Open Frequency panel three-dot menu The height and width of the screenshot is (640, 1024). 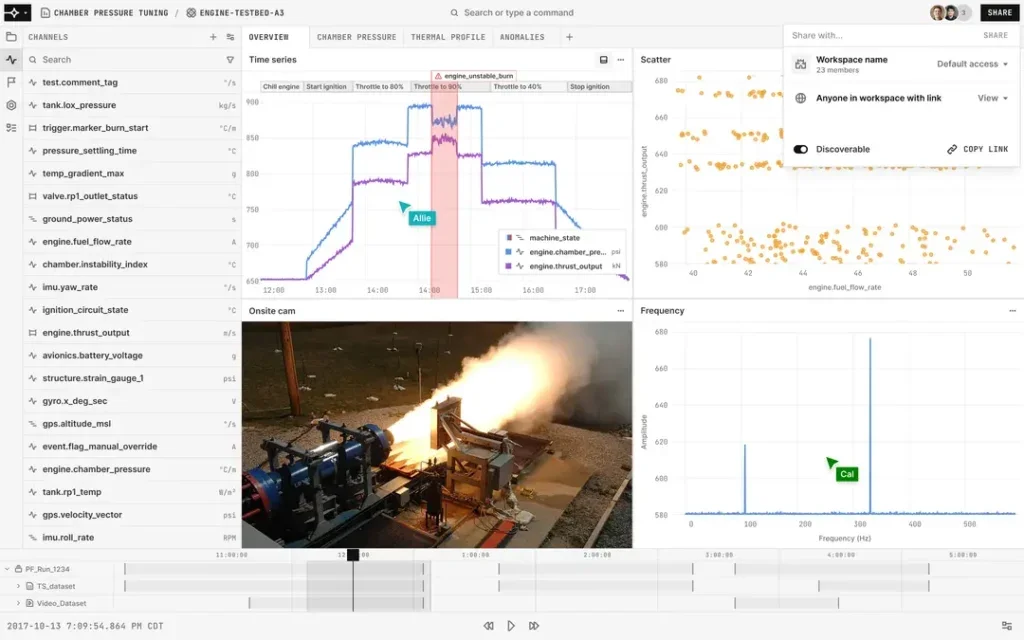1012,311
